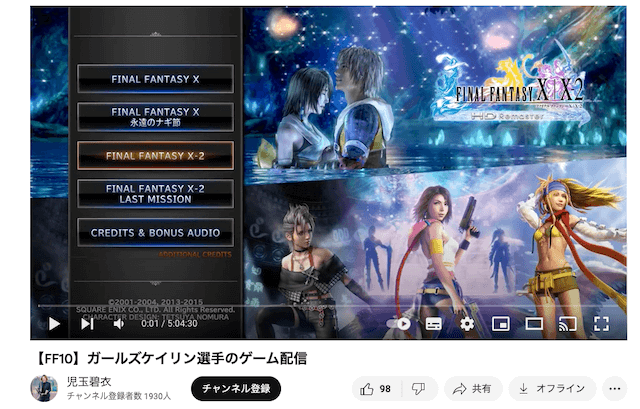Screen dimensions: 640x409
Task: Open CREDITS & BONUS AUDIO entry
Action: (155, 233)
